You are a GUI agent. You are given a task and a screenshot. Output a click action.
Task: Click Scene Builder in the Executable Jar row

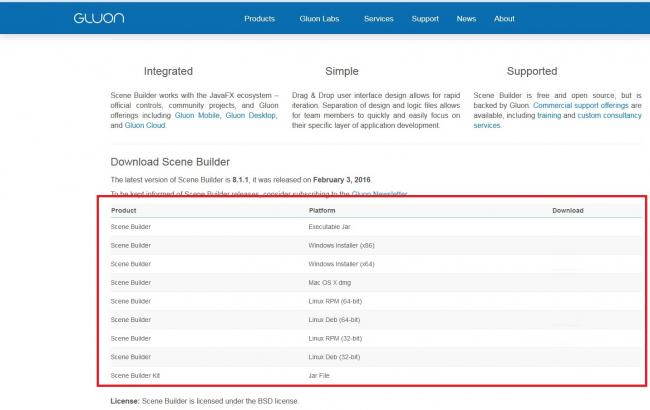tap(131, 227)
